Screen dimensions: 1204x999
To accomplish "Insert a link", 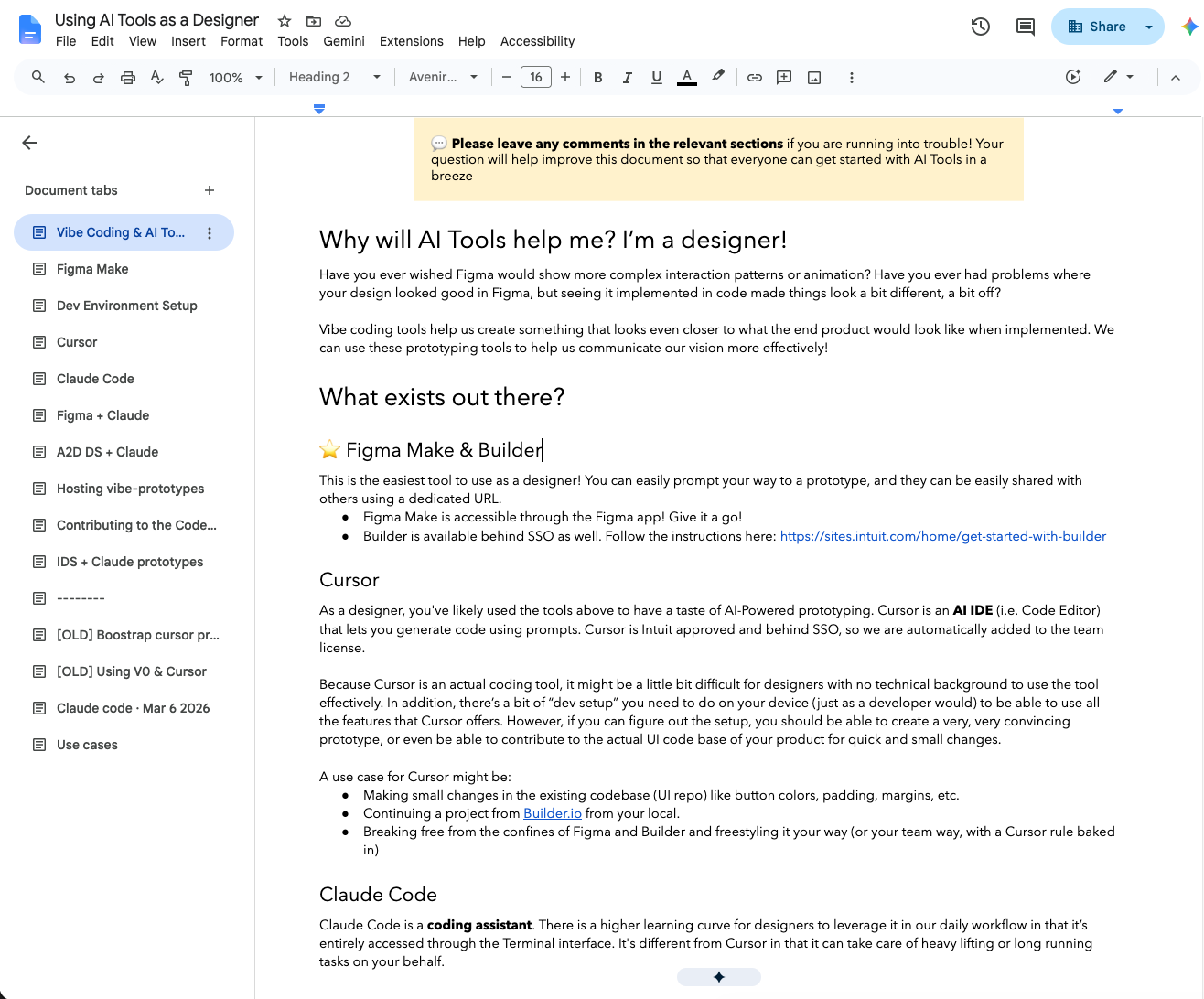I will [755, 78].
